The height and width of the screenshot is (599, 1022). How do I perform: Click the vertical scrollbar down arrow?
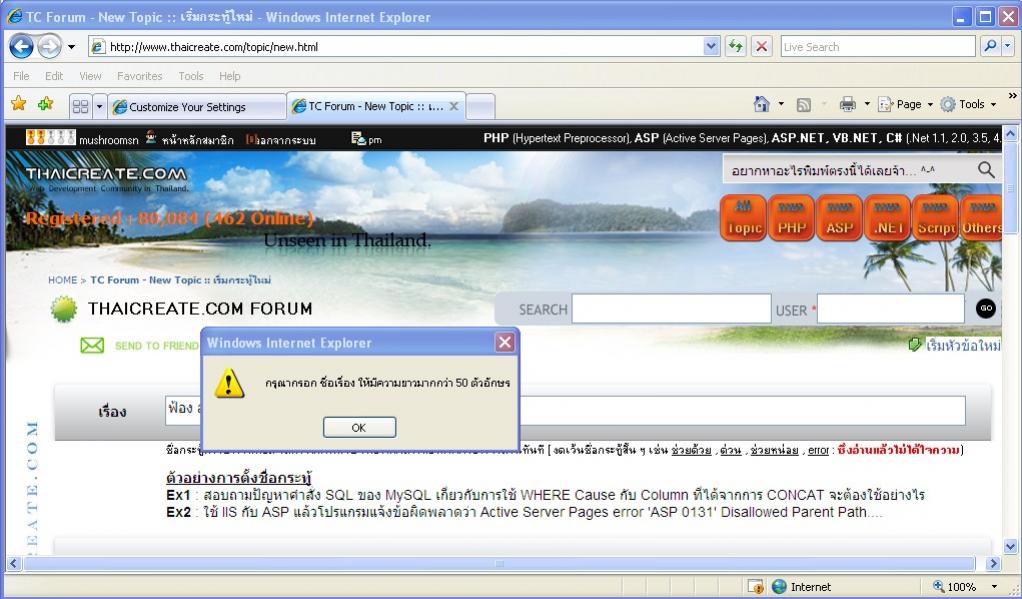point(1010,546)
